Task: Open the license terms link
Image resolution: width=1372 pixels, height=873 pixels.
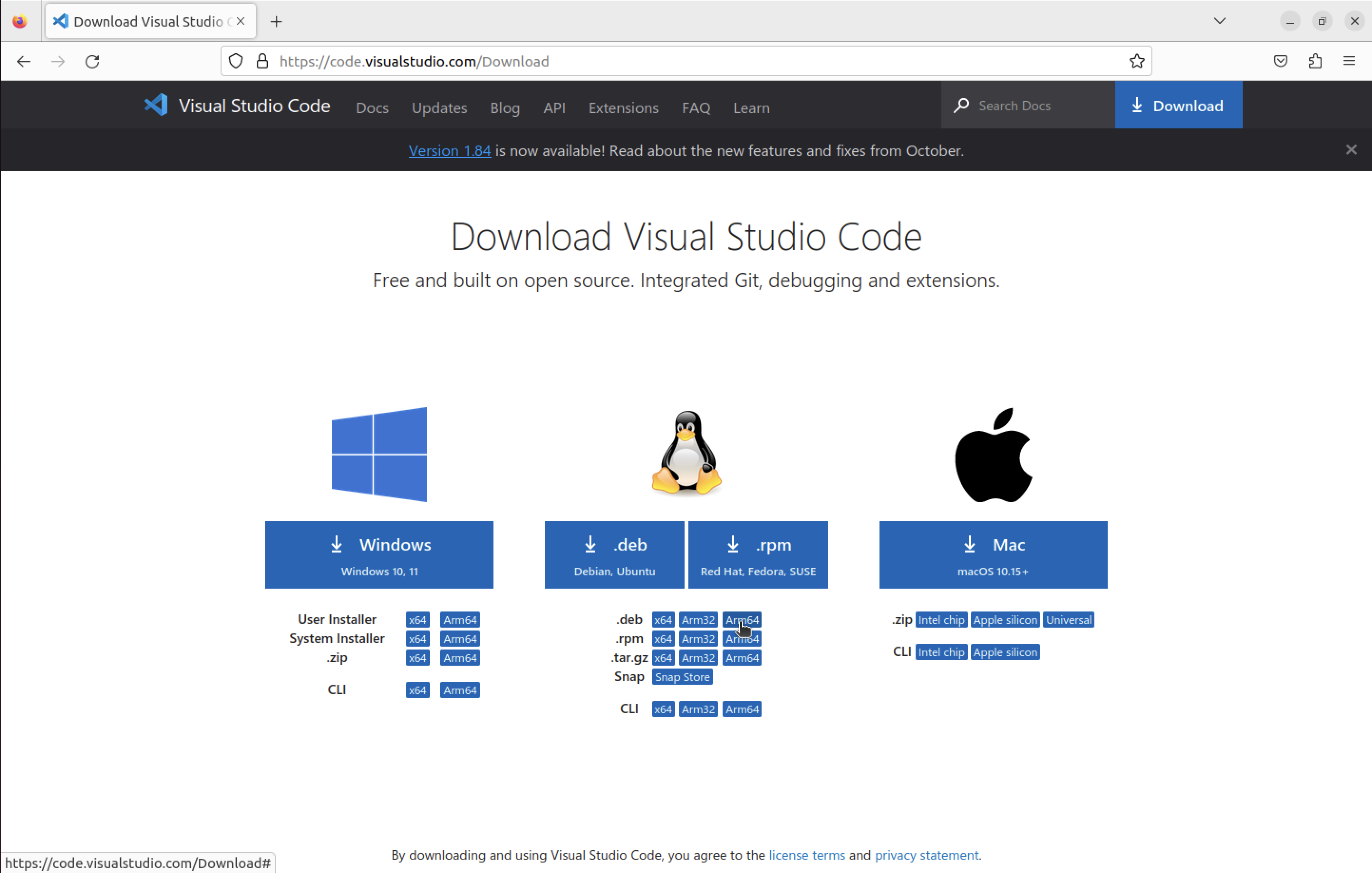Action: click(807, 855)
